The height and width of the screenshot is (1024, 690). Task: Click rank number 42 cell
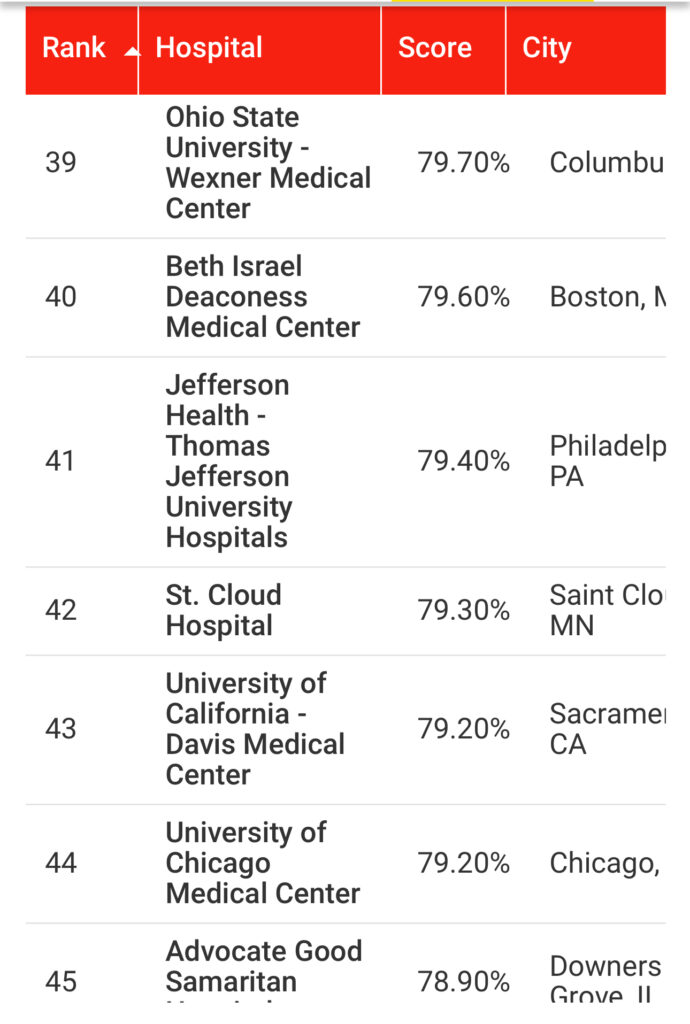tap(61, 610)
